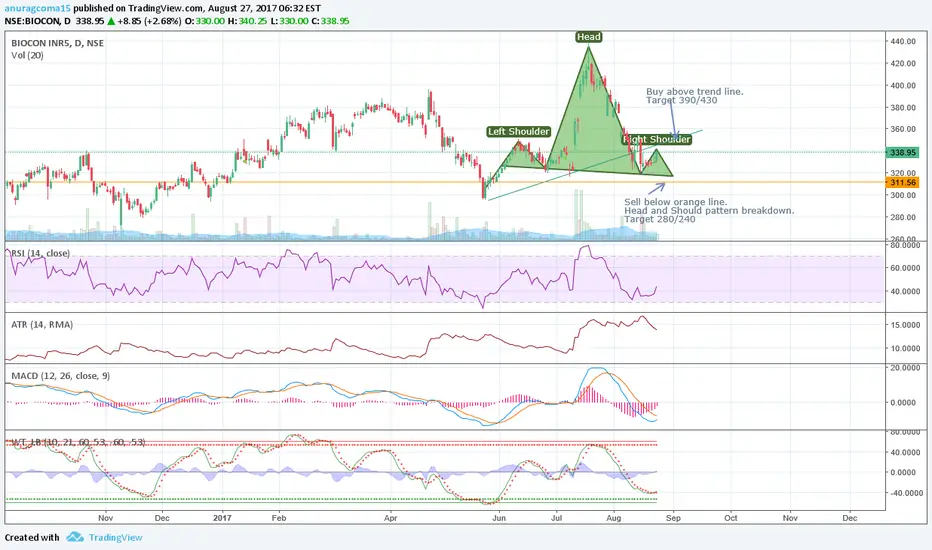
Task: Click the NSE:BIOCON, D symbol header
Action: (x=37, y=21)
